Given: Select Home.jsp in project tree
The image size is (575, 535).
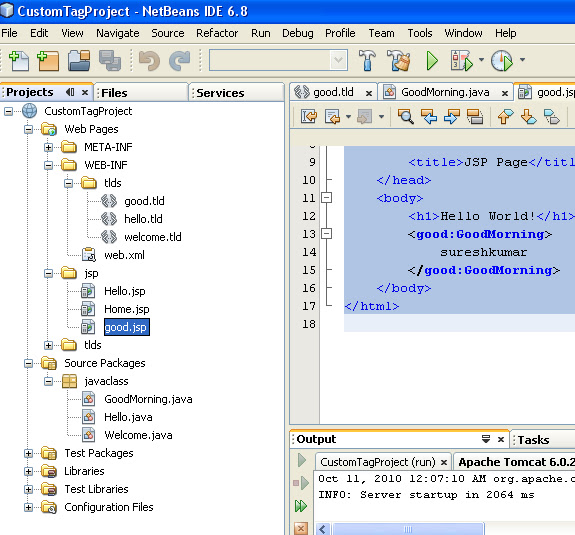Looking at the screenshot, I should (127, 309).
